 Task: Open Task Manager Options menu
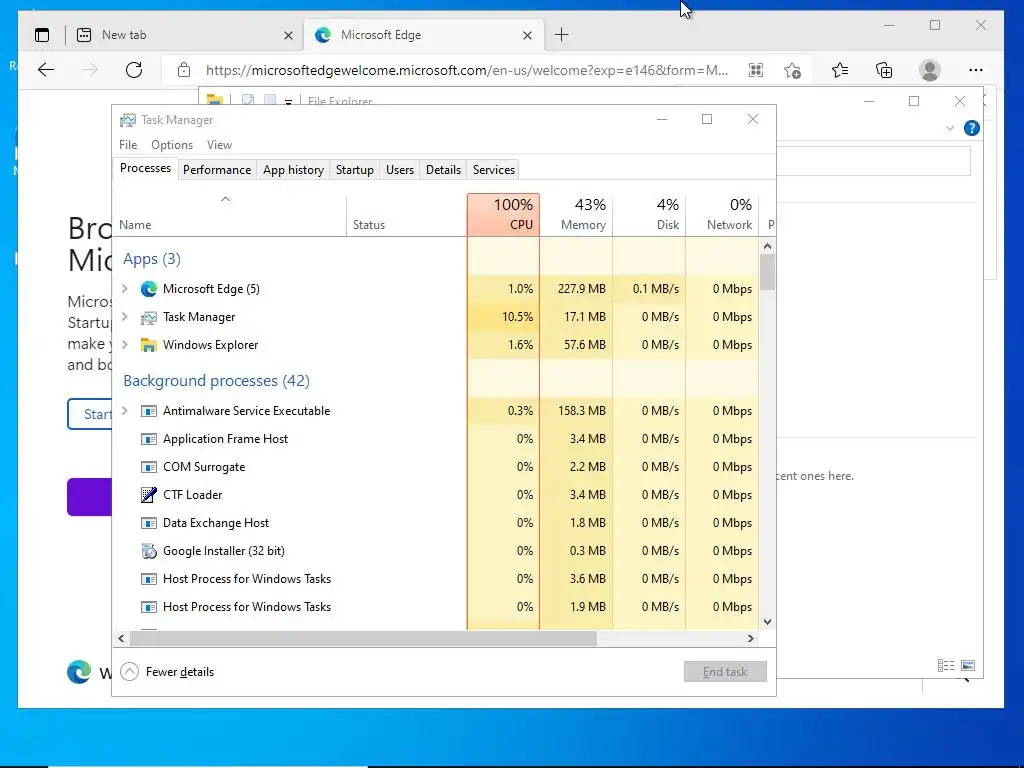172,145
